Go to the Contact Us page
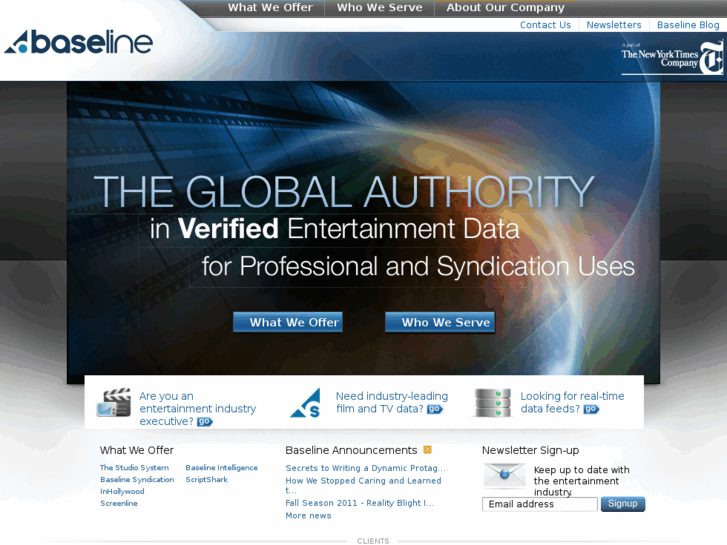Screen dimensions: 727x545 click(x=545, y=25)
